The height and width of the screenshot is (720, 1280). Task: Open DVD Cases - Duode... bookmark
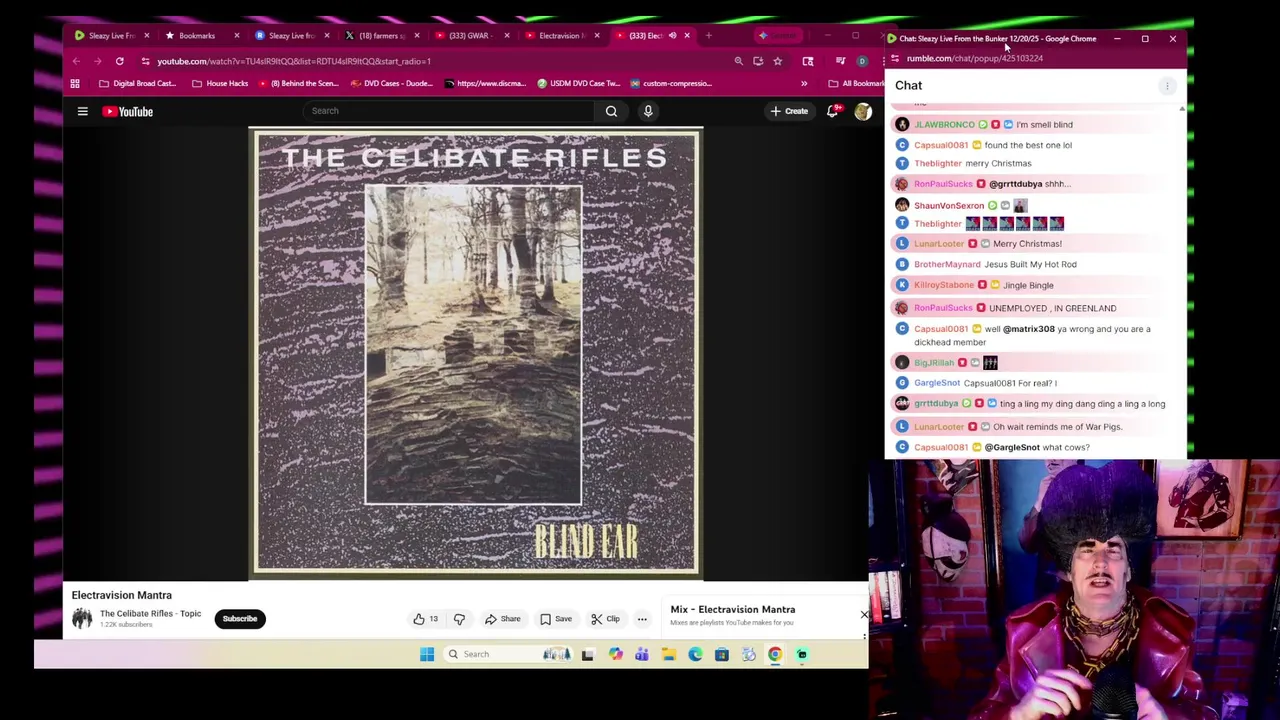(392, 84)
